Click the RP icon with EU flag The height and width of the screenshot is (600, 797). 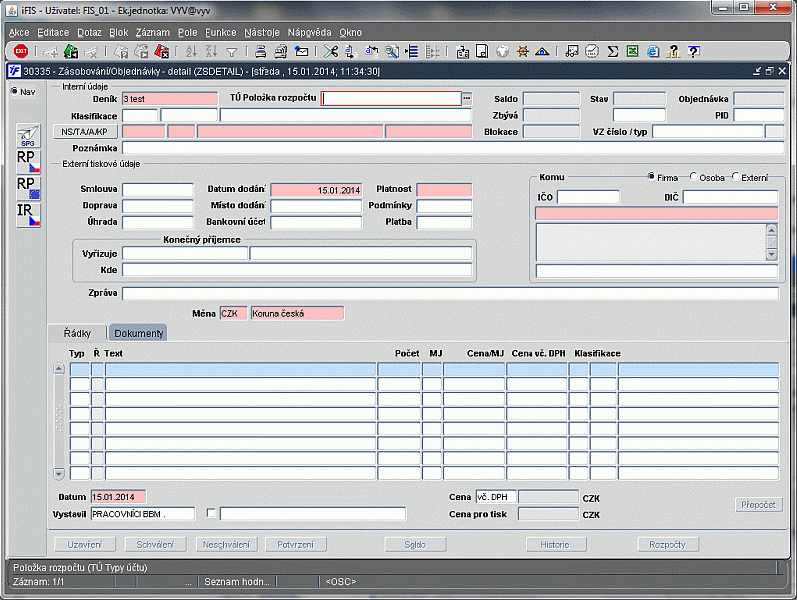28,188
